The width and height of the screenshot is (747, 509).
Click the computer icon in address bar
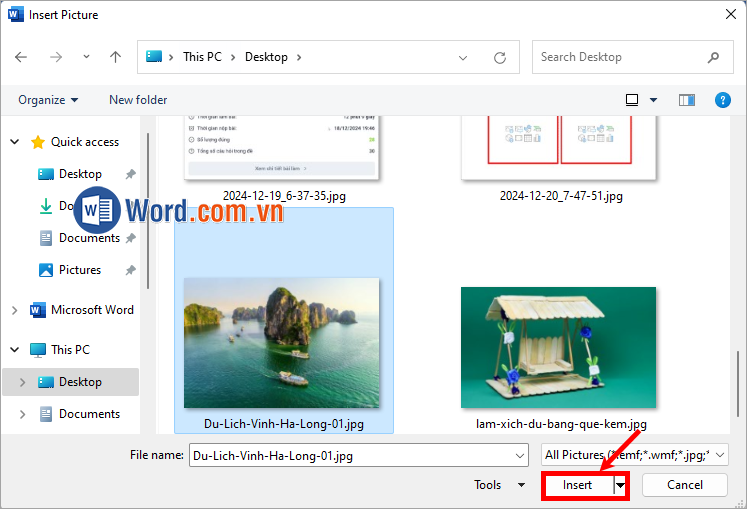(154, 57)
